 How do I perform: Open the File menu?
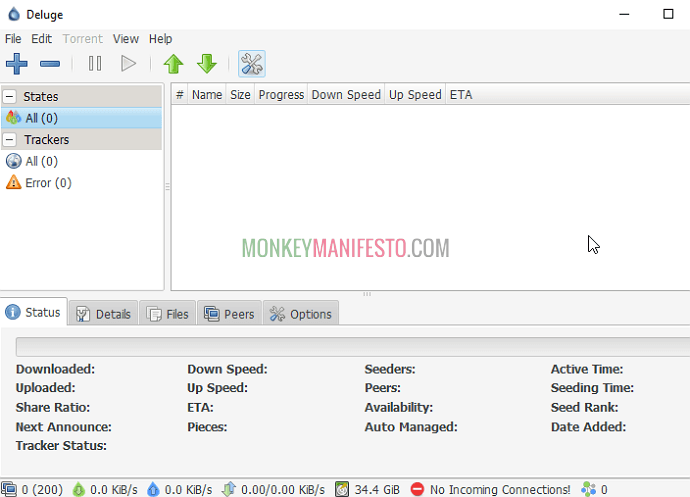click(x=13, y=39)
